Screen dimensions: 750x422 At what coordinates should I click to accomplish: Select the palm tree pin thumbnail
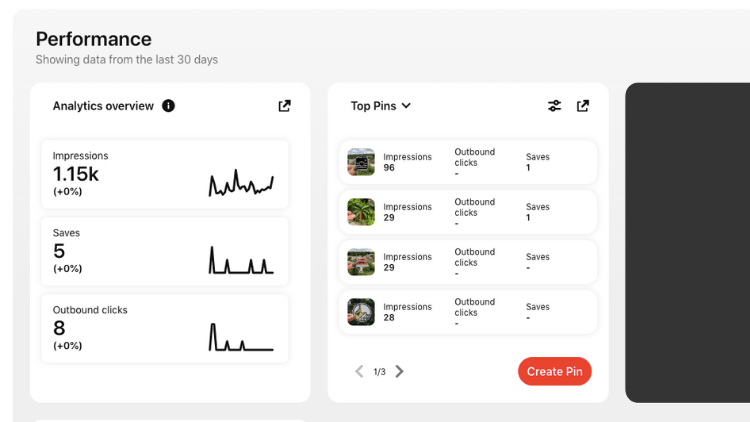click(x=361, y=212)
